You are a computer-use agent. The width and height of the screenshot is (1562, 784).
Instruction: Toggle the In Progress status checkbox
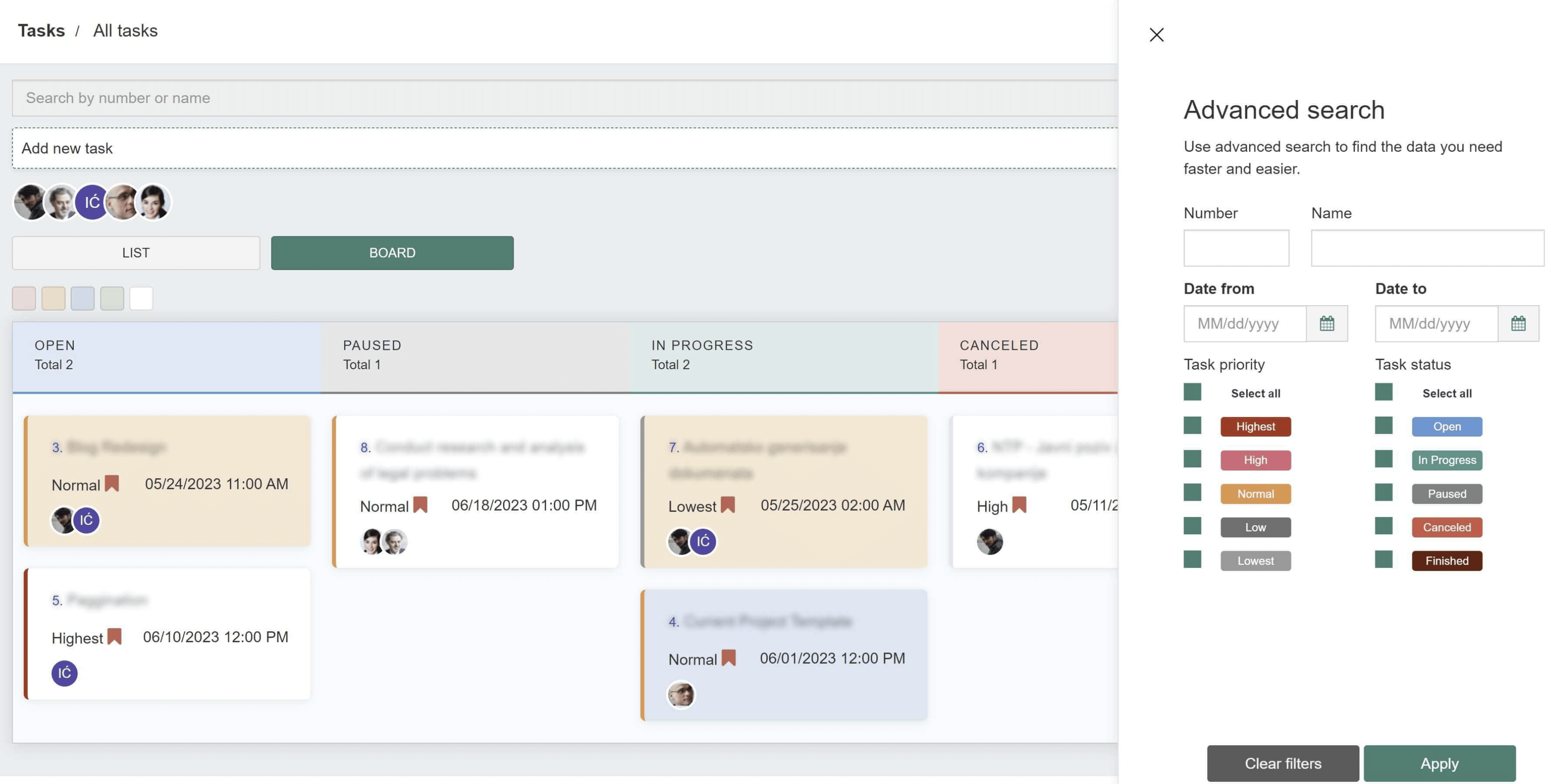pos(1383,459)
